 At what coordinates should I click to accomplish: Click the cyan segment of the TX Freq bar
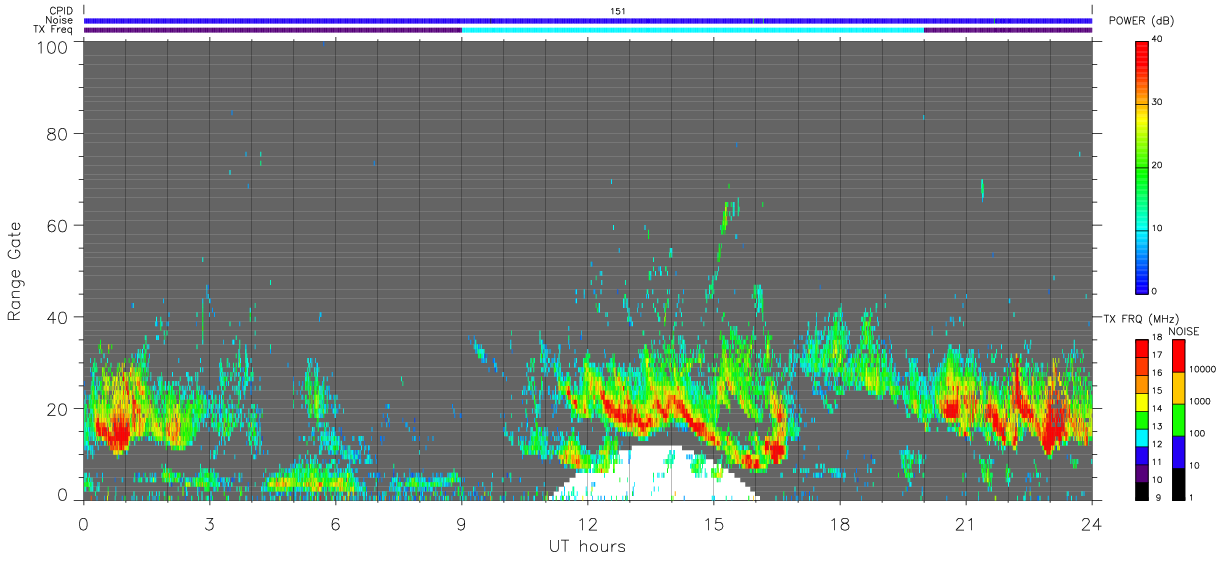click(x=692, y=30)
